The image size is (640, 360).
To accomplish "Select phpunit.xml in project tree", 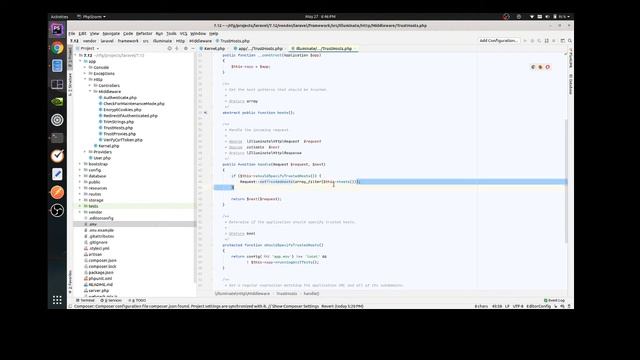I will [x=100, y=278].
